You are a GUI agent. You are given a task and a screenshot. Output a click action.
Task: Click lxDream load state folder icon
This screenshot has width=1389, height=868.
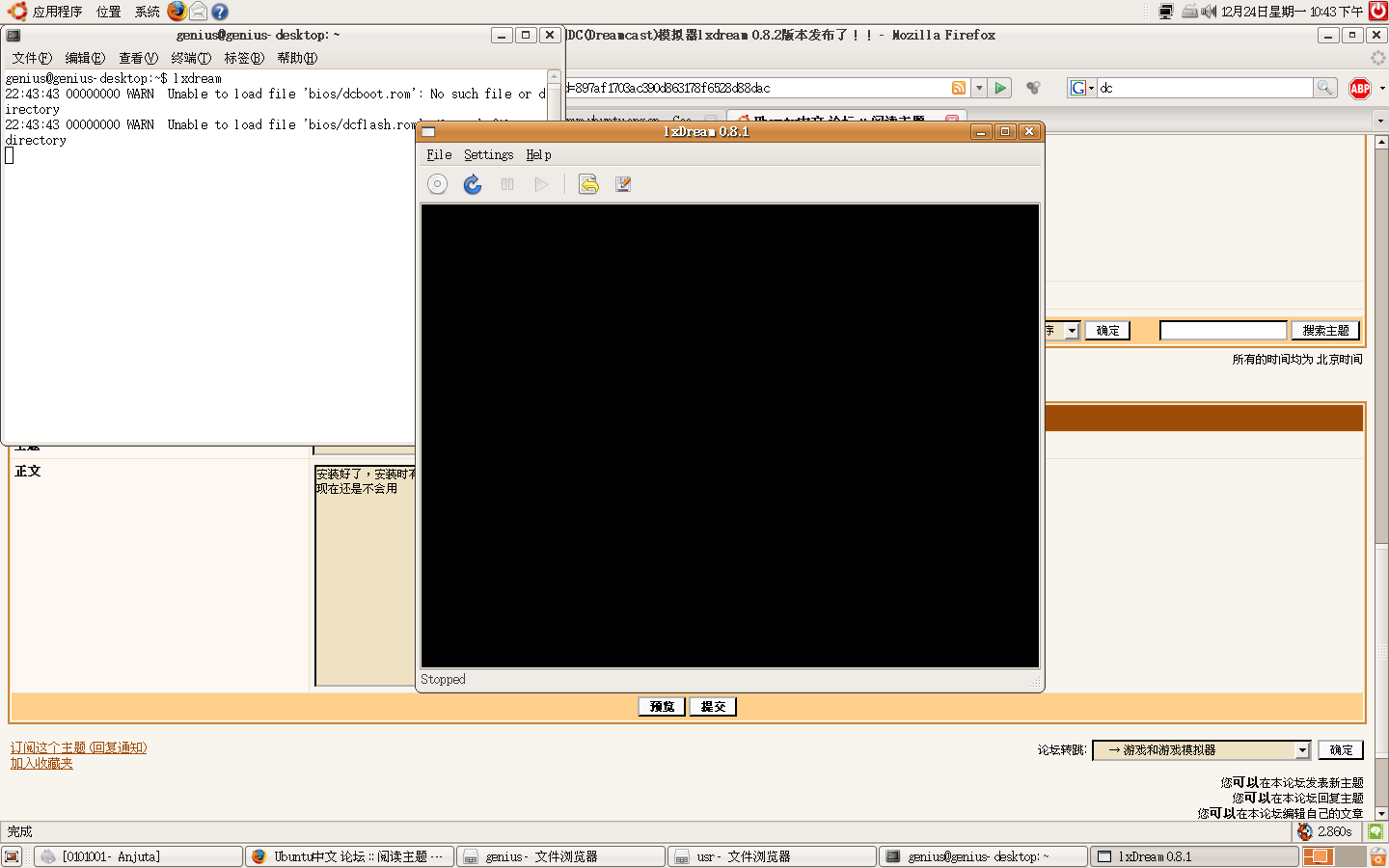[x=588, y=184]
